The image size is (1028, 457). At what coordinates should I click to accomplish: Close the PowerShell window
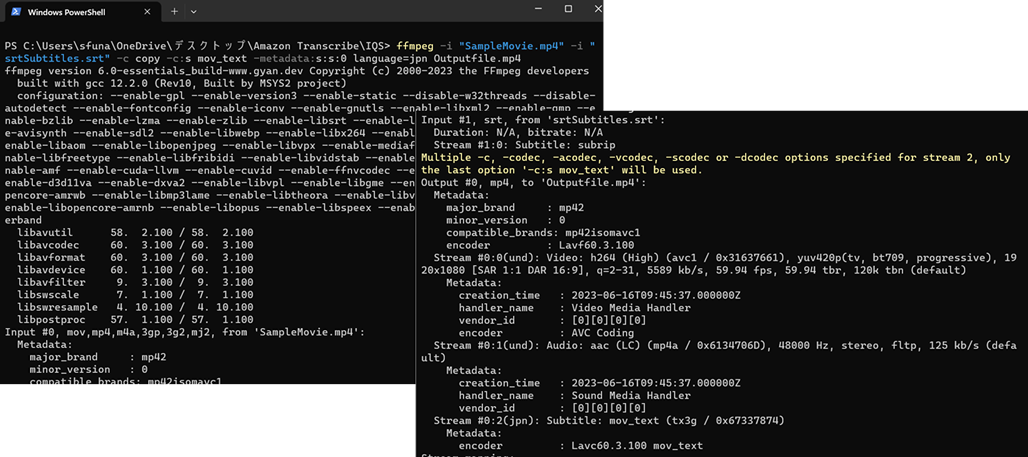[x=598, y=9]
